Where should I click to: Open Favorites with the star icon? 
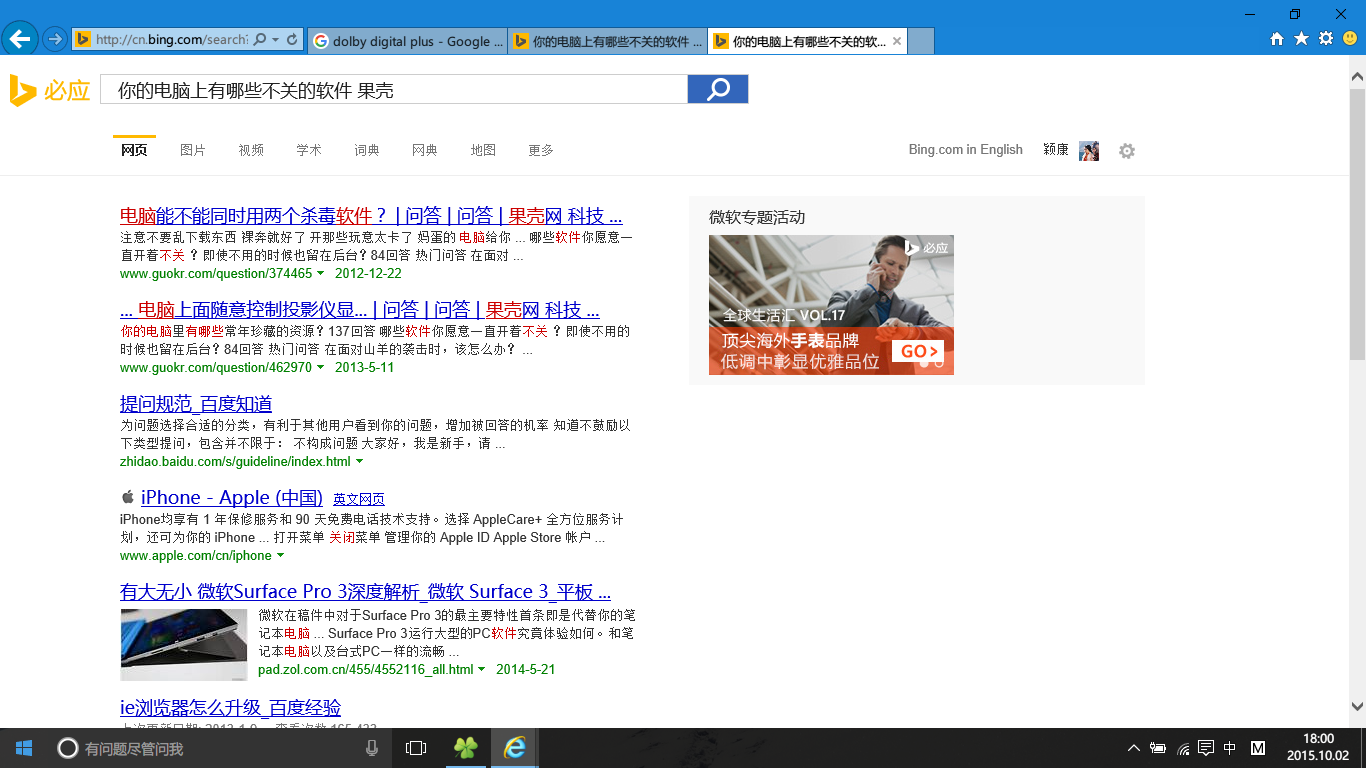(1301, 39)
